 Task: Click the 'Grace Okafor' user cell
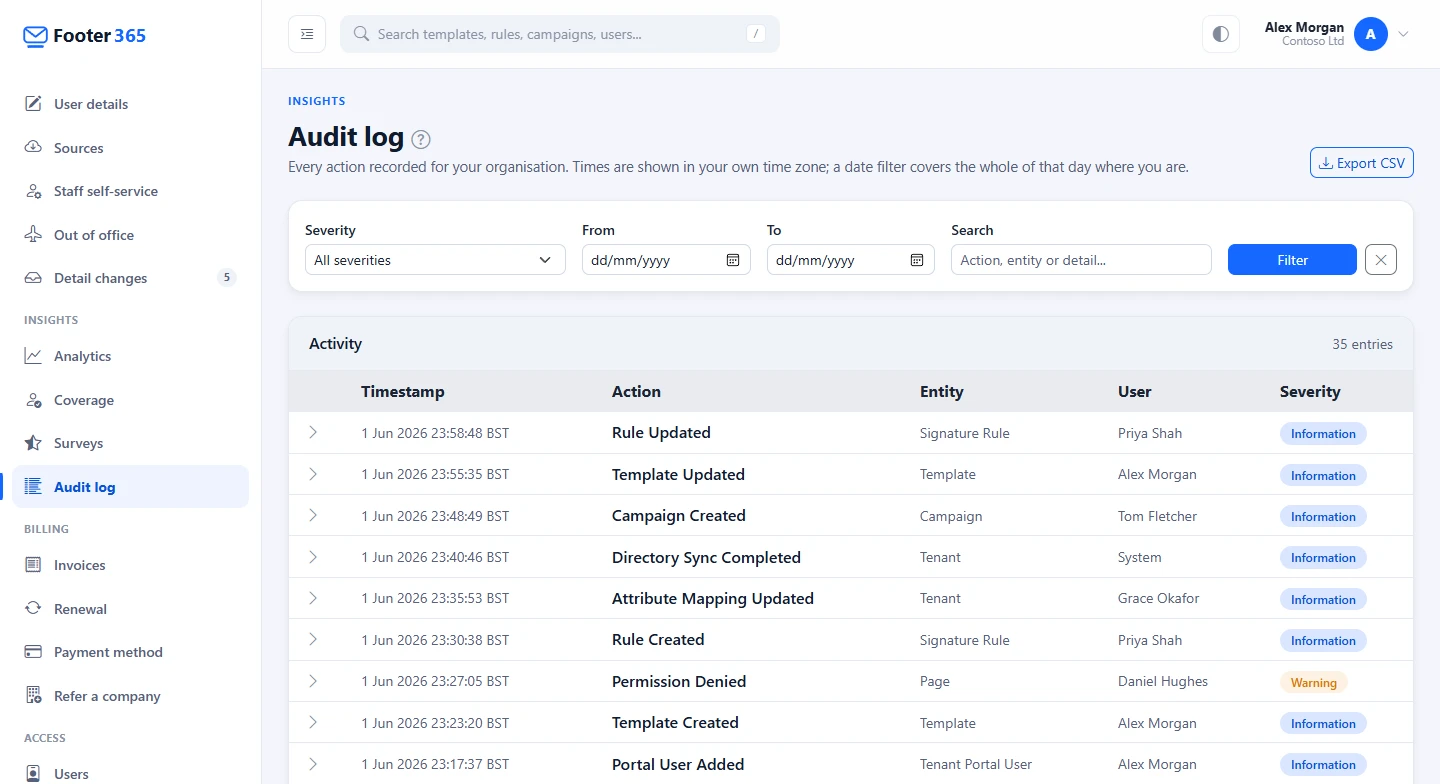[1158, 598]
